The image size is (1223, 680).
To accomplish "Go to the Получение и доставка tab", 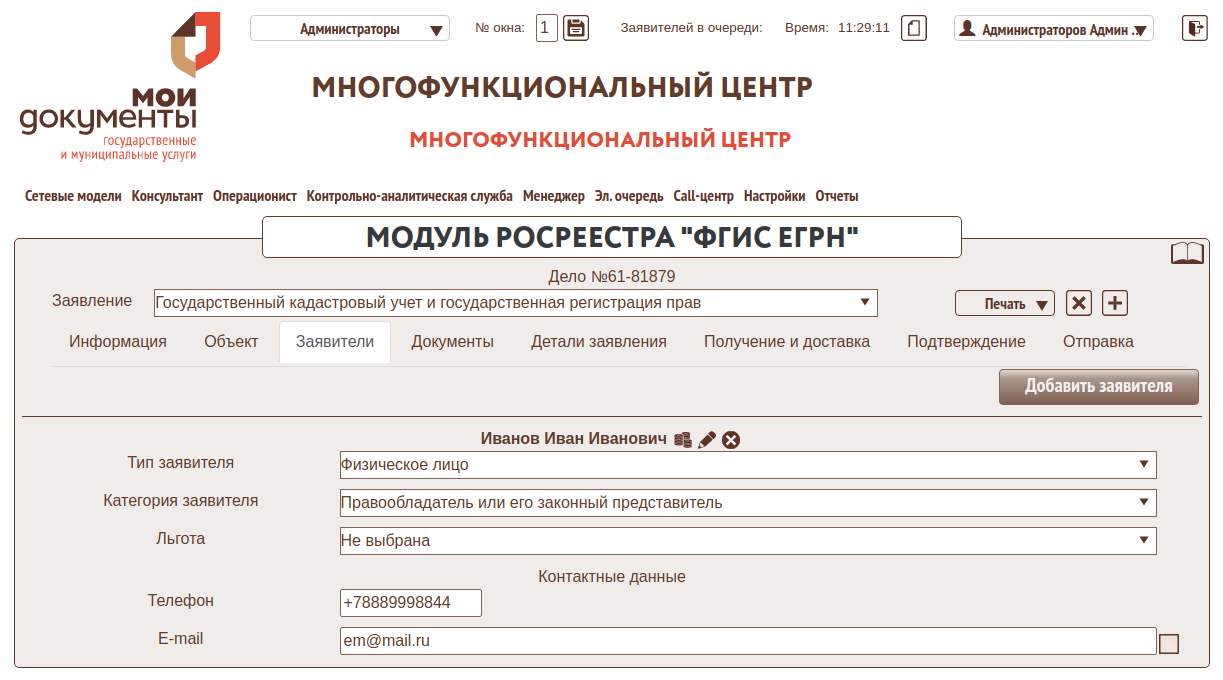I will click(786, 342).
